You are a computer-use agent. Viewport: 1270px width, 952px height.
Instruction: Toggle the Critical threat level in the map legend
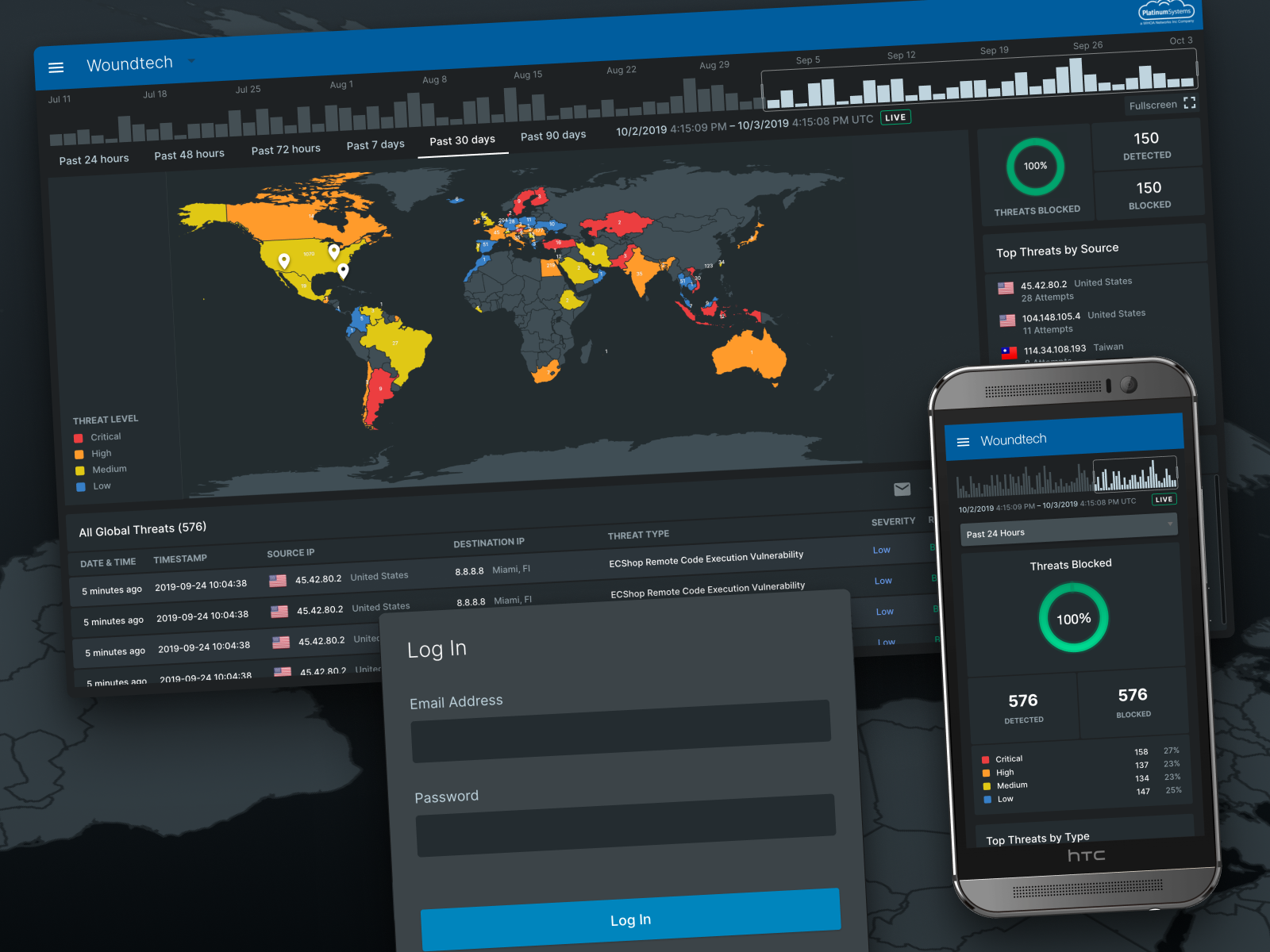105,437
